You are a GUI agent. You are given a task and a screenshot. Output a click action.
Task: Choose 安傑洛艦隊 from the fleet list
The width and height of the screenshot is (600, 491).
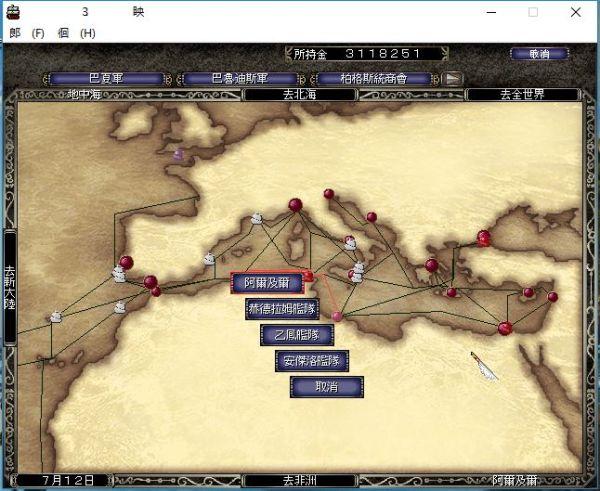(312, 361)
